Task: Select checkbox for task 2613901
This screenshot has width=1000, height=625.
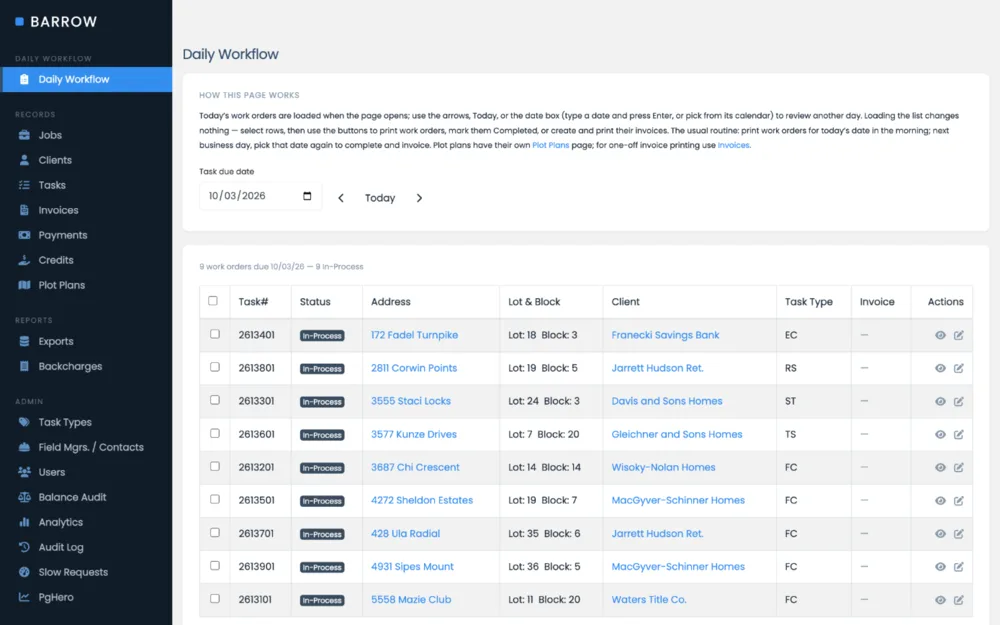Action: [215, 566]
